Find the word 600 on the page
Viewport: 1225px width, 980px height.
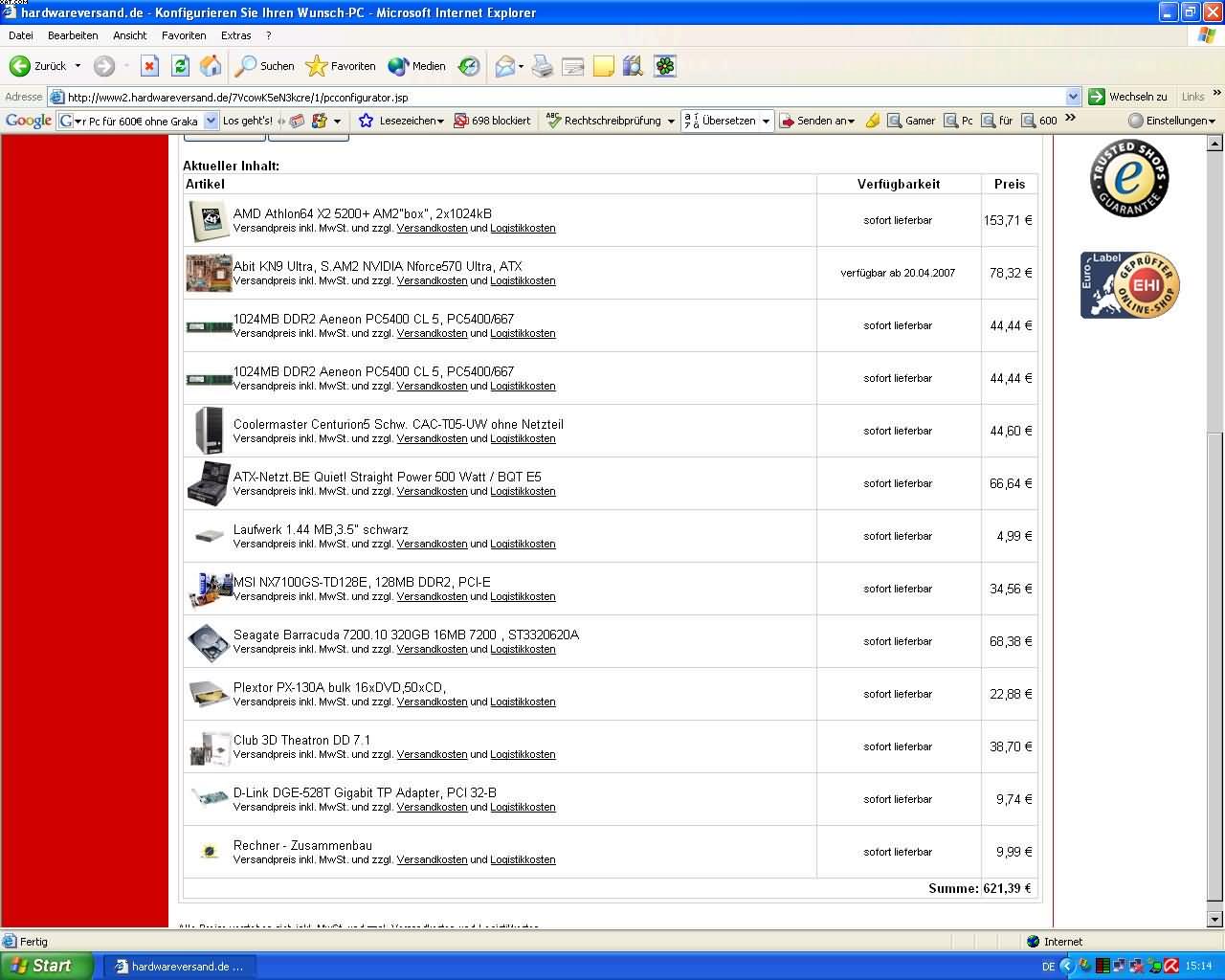(x=1039, y=121)
